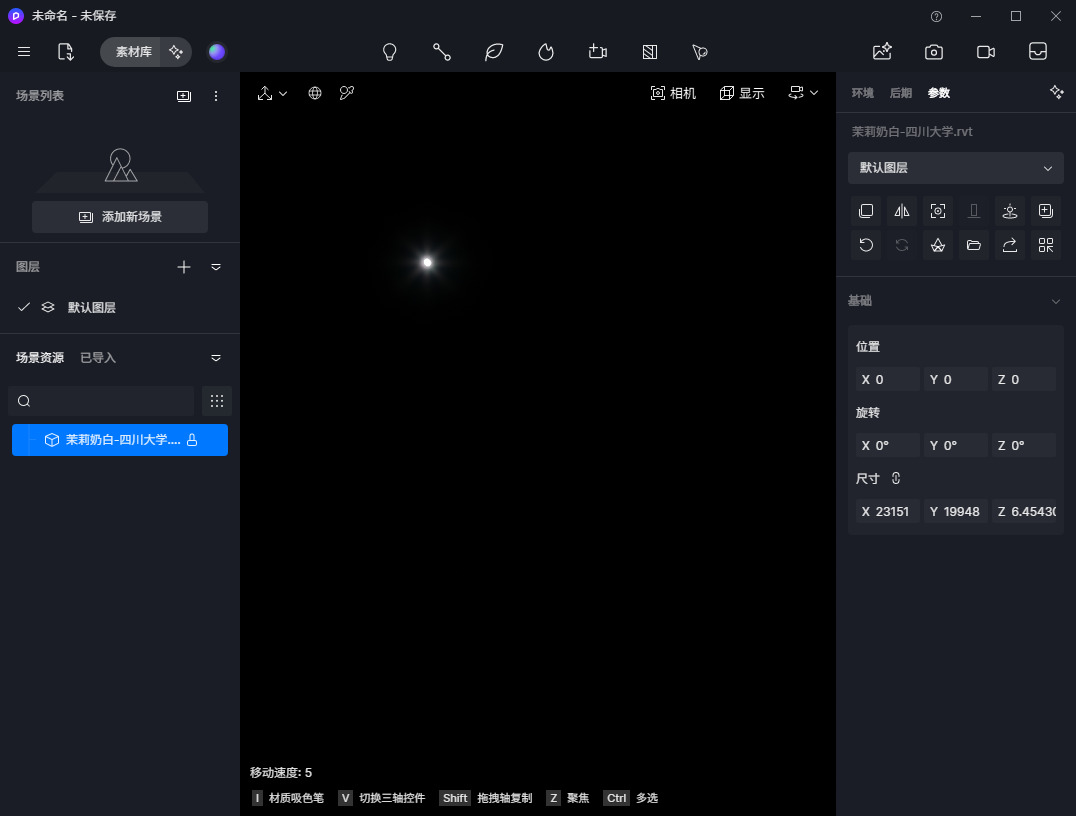The image size is (1076, 816).
Task: Open the leaf vegetation tool
Action: pos(494,52)
